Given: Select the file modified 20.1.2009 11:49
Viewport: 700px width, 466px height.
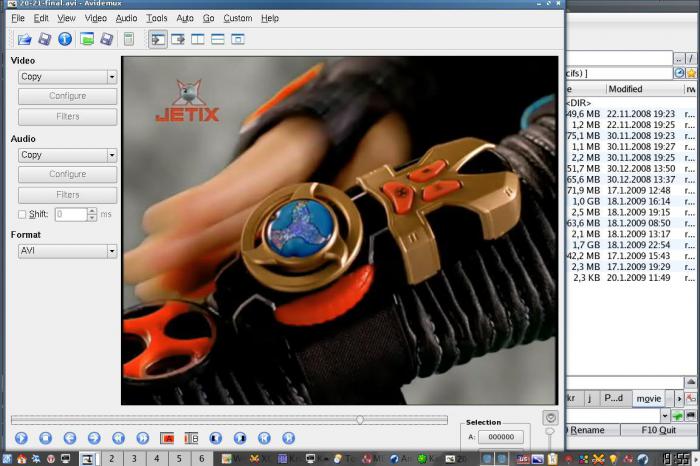Looking at the screenshot, I should point(631,278).
